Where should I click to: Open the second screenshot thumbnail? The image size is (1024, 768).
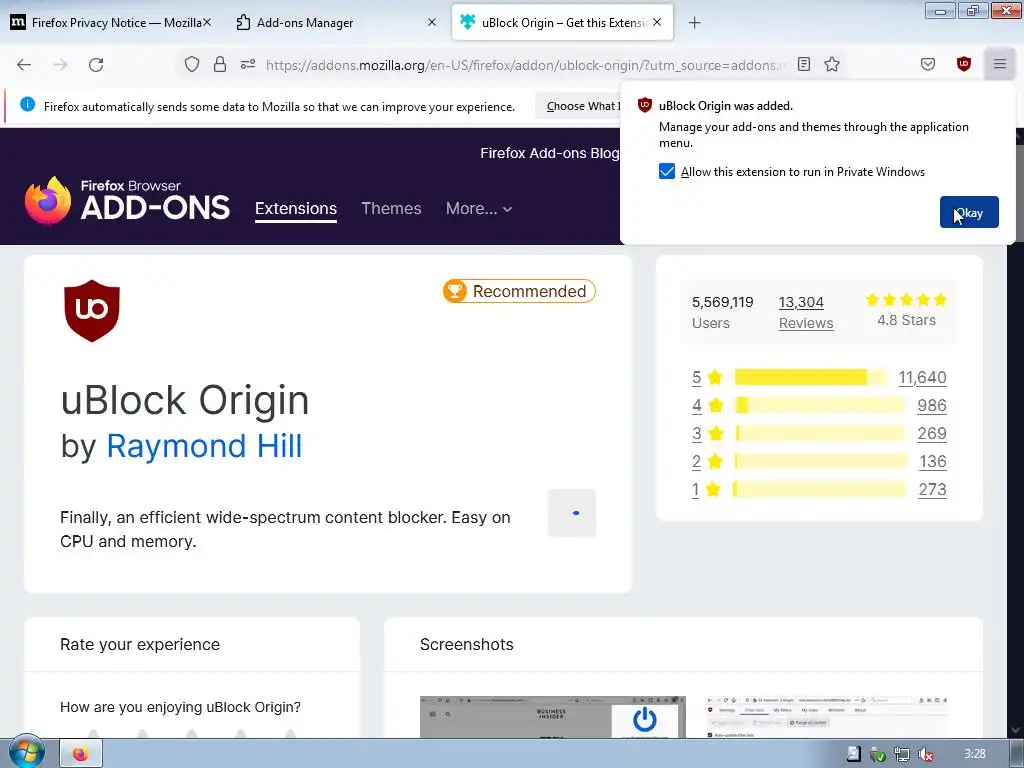(827, 716)
